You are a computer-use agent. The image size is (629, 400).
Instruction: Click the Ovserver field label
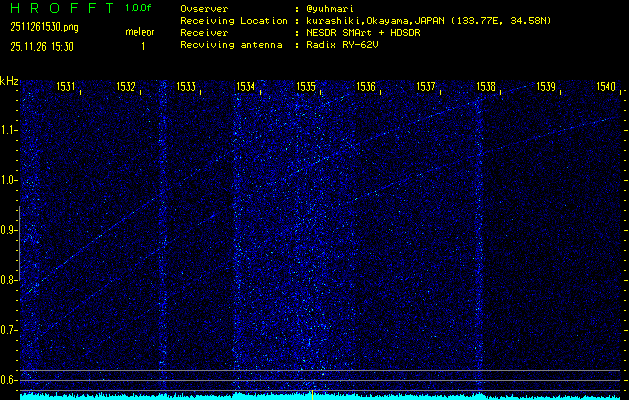pos(204,9)
